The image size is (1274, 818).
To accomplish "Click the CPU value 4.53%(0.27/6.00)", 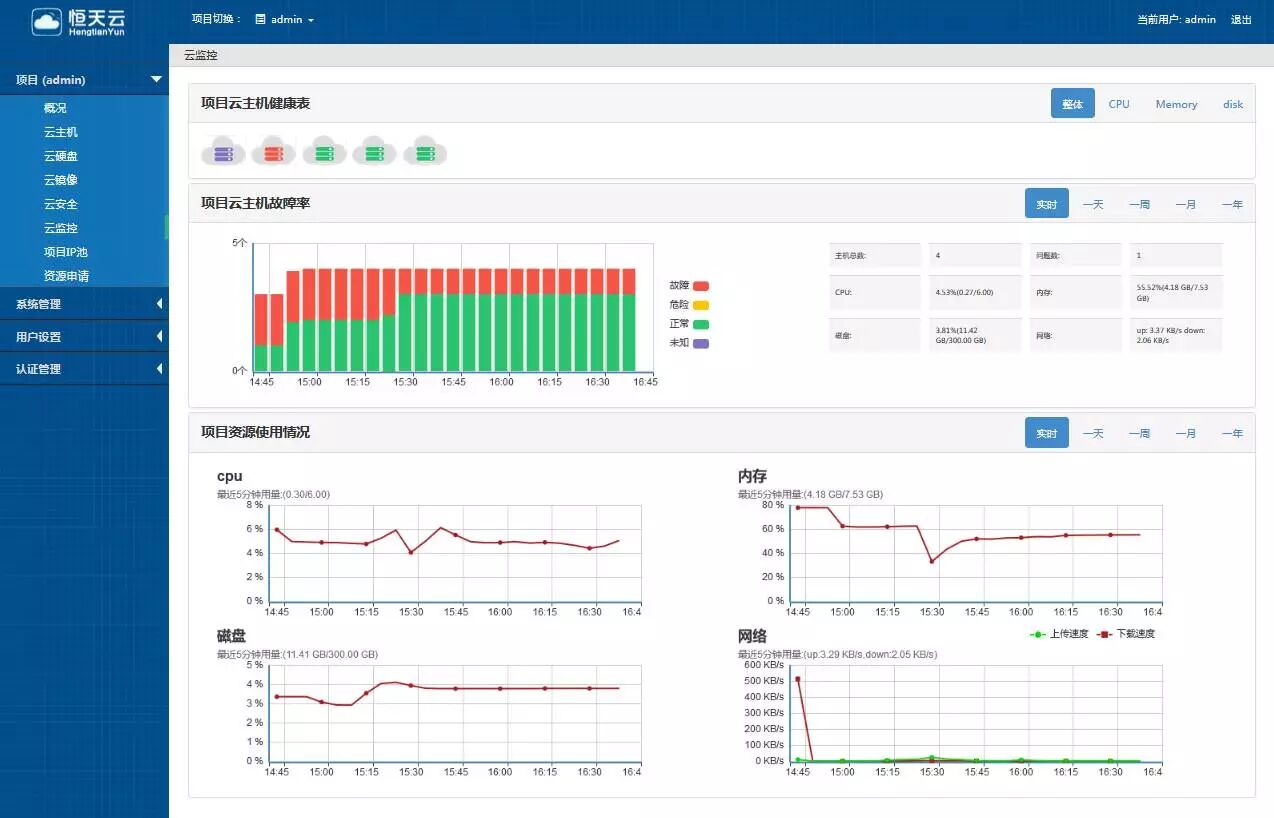I will 965,293.
